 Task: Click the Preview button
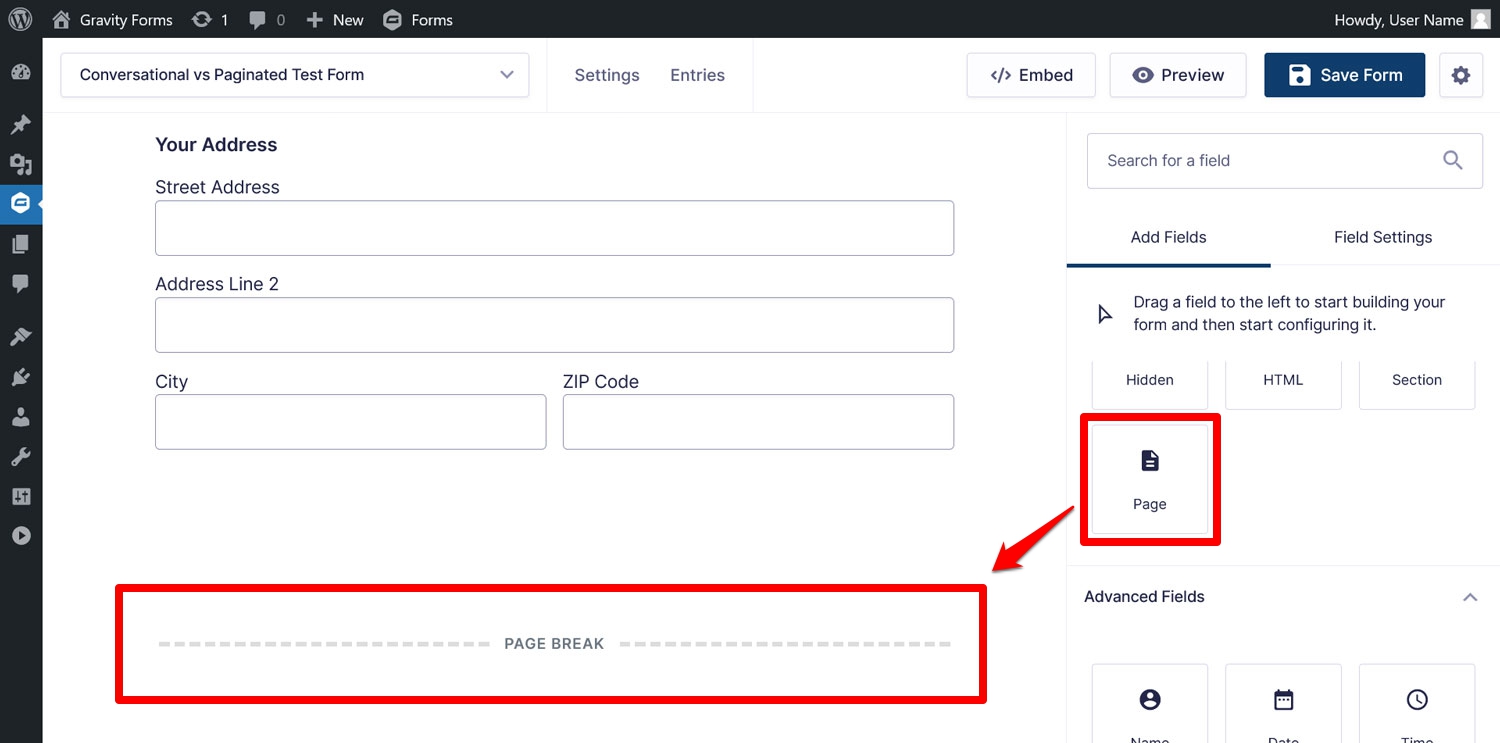1178,75
